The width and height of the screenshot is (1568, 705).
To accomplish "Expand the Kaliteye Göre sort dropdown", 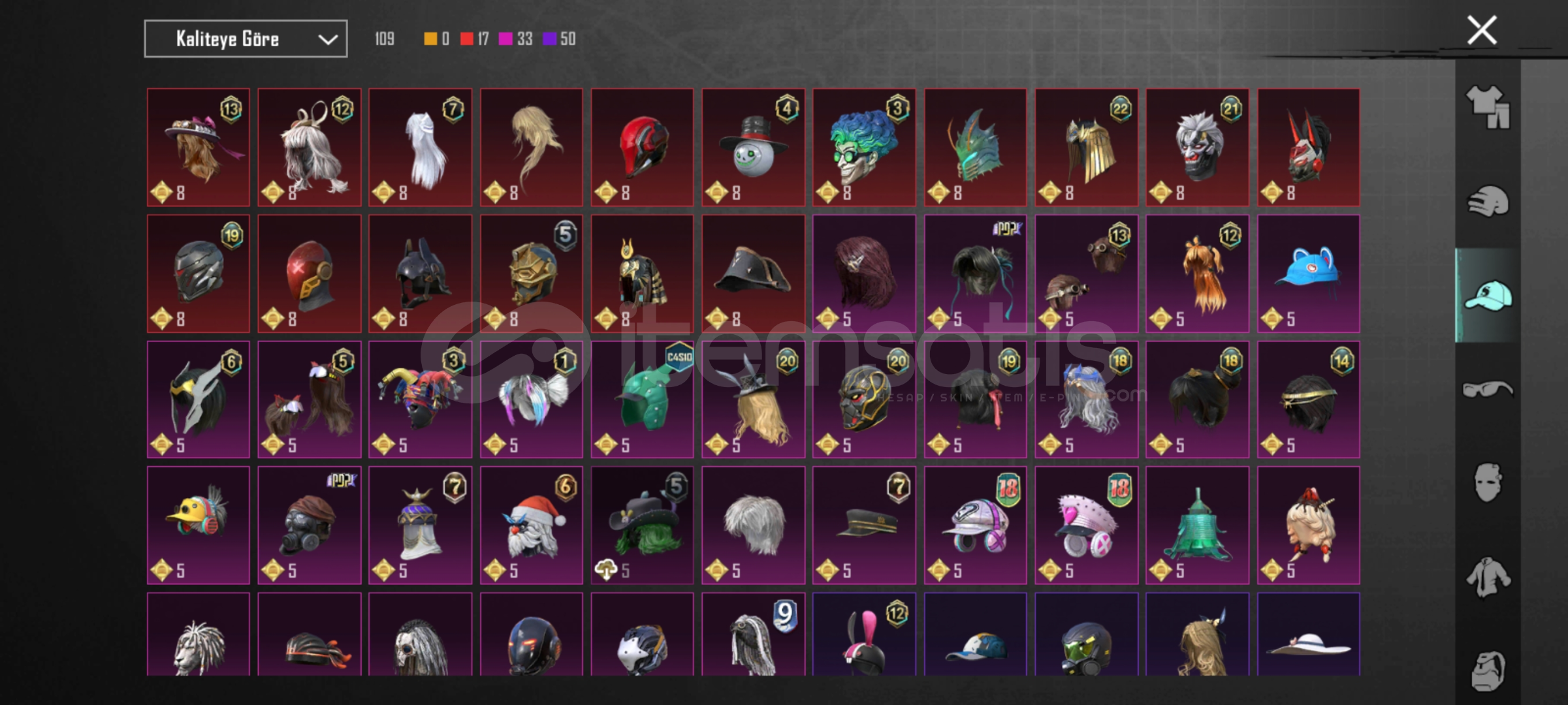I will tap(246, 39).
